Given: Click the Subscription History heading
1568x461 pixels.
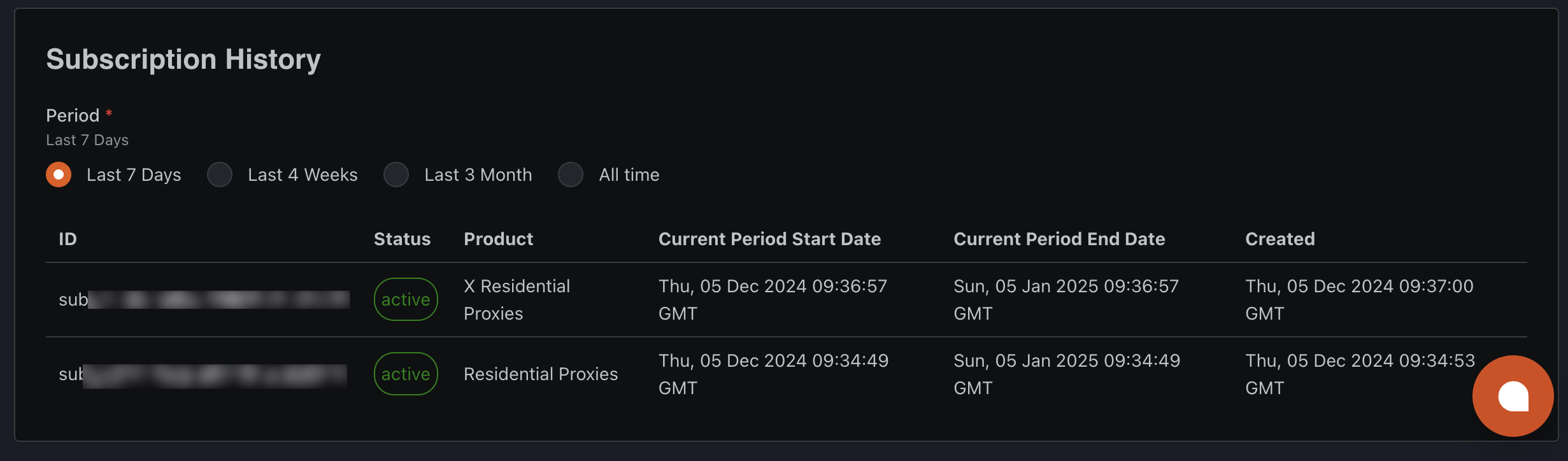Looking at the screenshot, I should 183,59.
